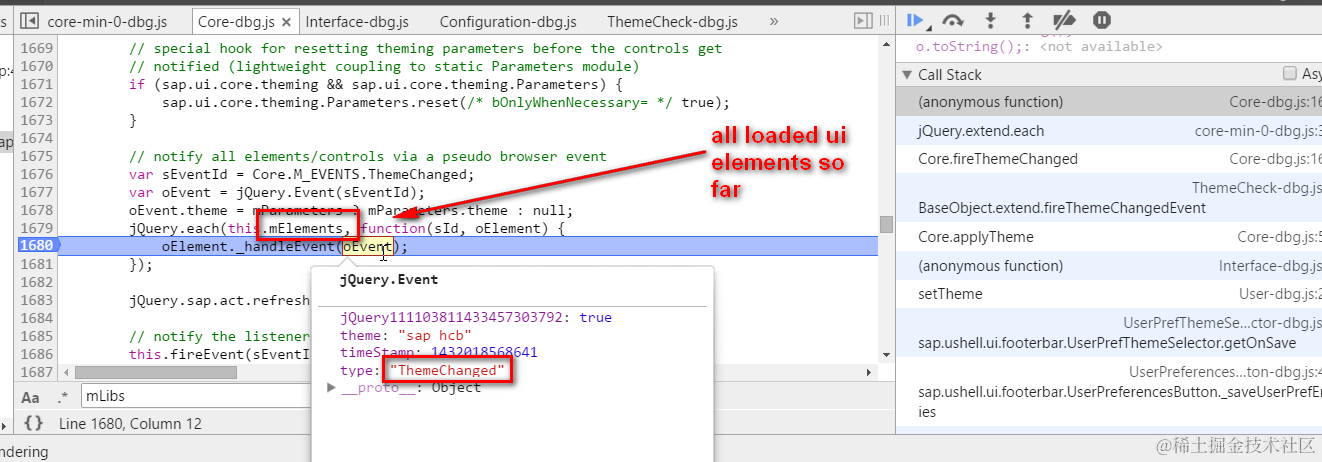Deactivate all breakpoints

(1065, 20)
